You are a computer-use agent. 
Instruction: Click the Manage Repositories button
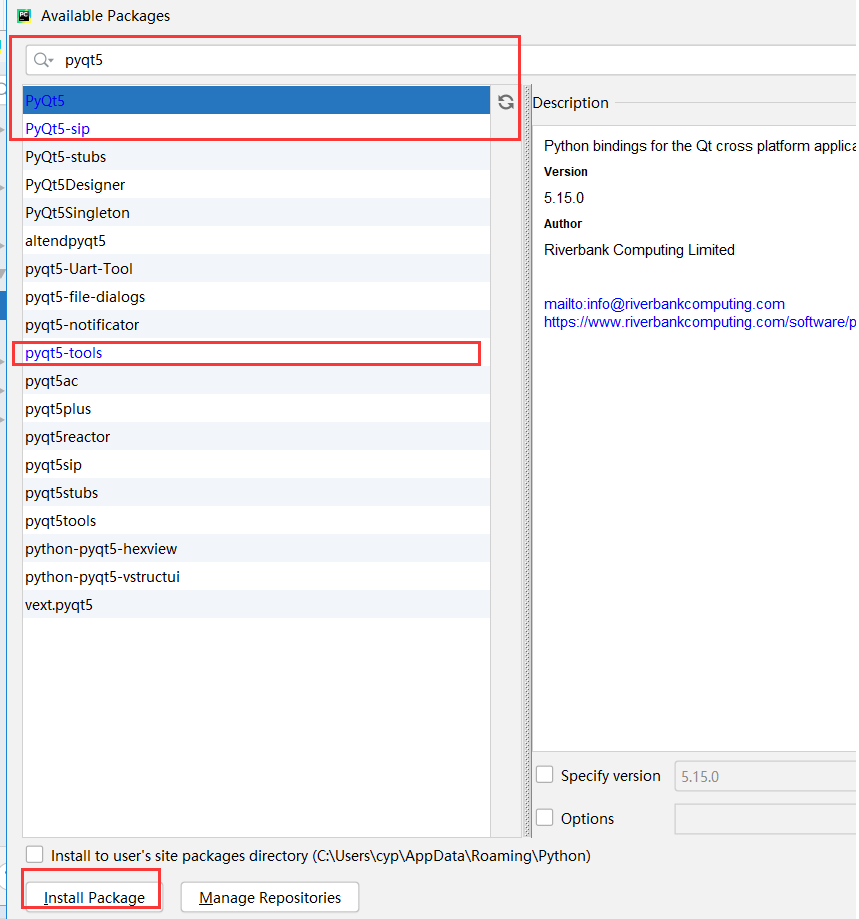coord(270,897)
